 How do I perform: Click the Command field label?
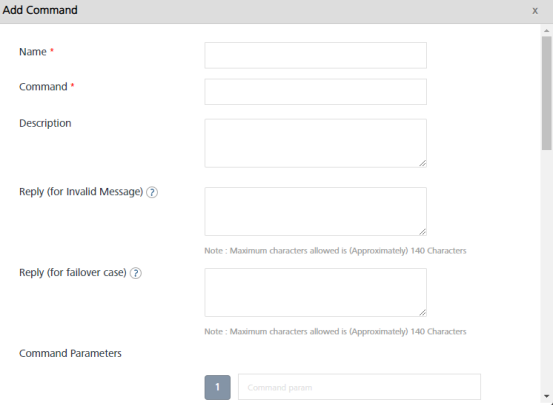[x=43, y=87]
